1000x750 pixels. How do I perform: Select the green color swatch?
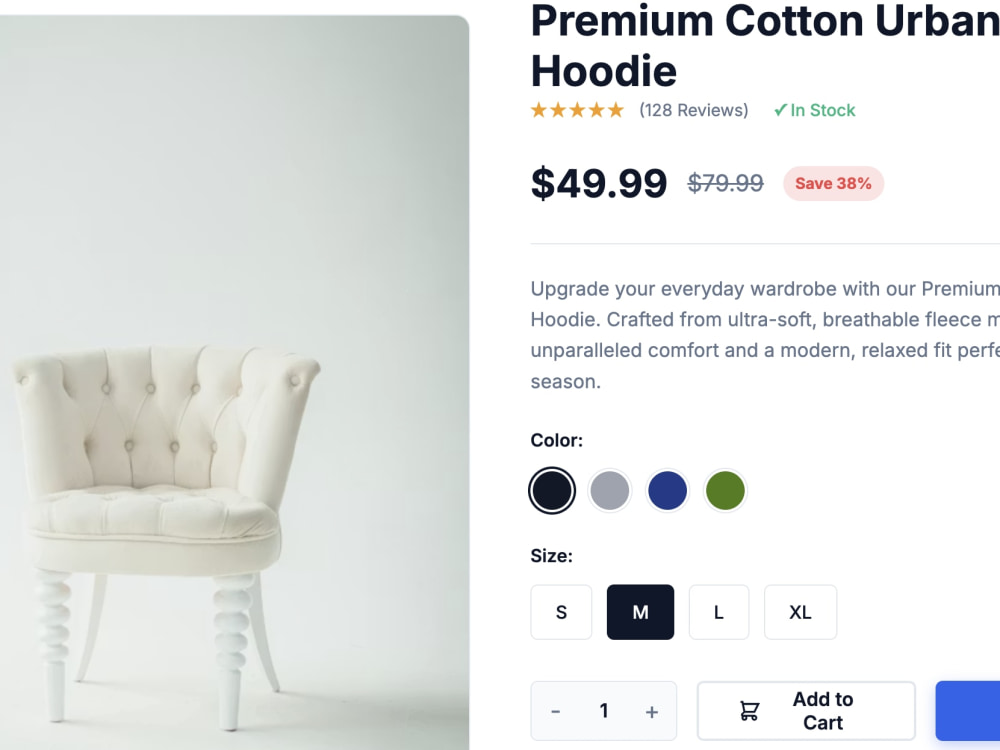tap(725, 491)
